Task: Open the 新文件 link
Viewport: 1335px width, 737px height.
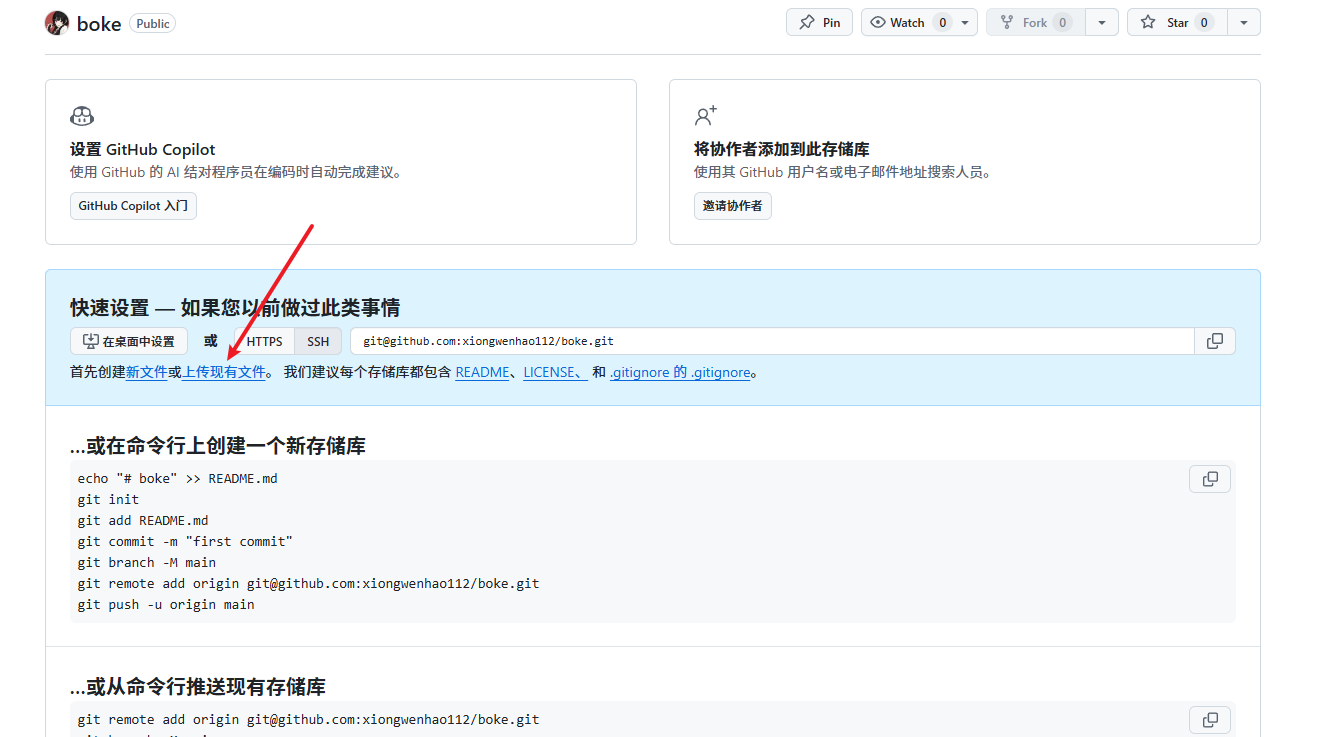Action: click(x=146, y=372)
